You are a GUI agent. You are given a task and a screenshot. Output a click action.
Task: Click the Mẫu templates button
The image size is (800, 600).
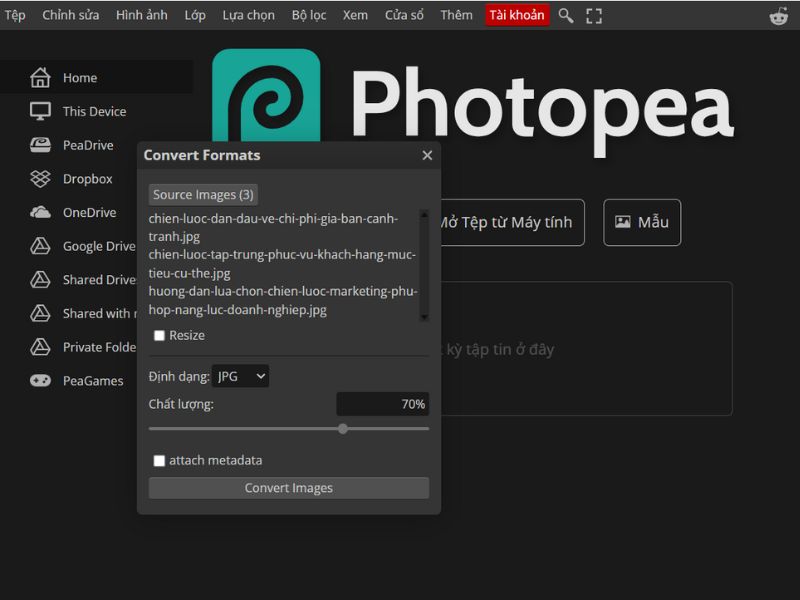tap(642, 222)
